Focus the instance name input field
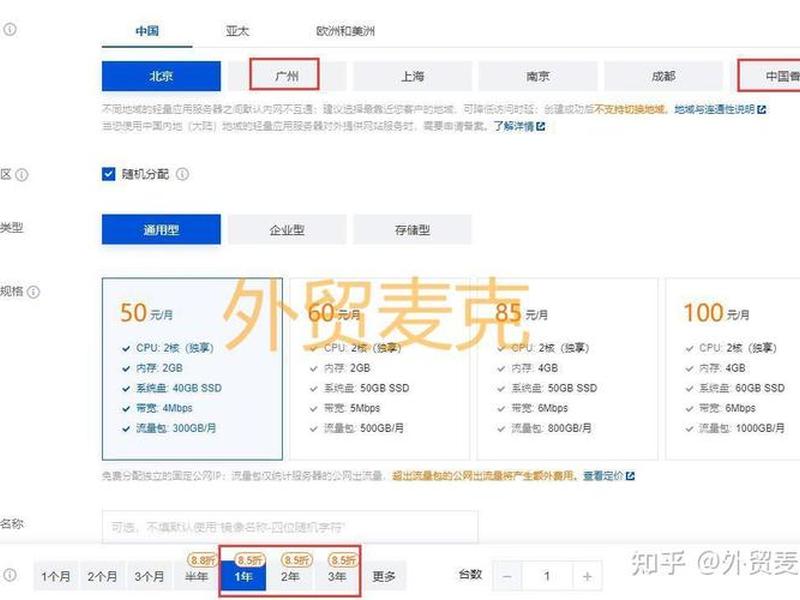Image resolution: width=800 pixels, height=600 pixels. (x=290, y=527)
